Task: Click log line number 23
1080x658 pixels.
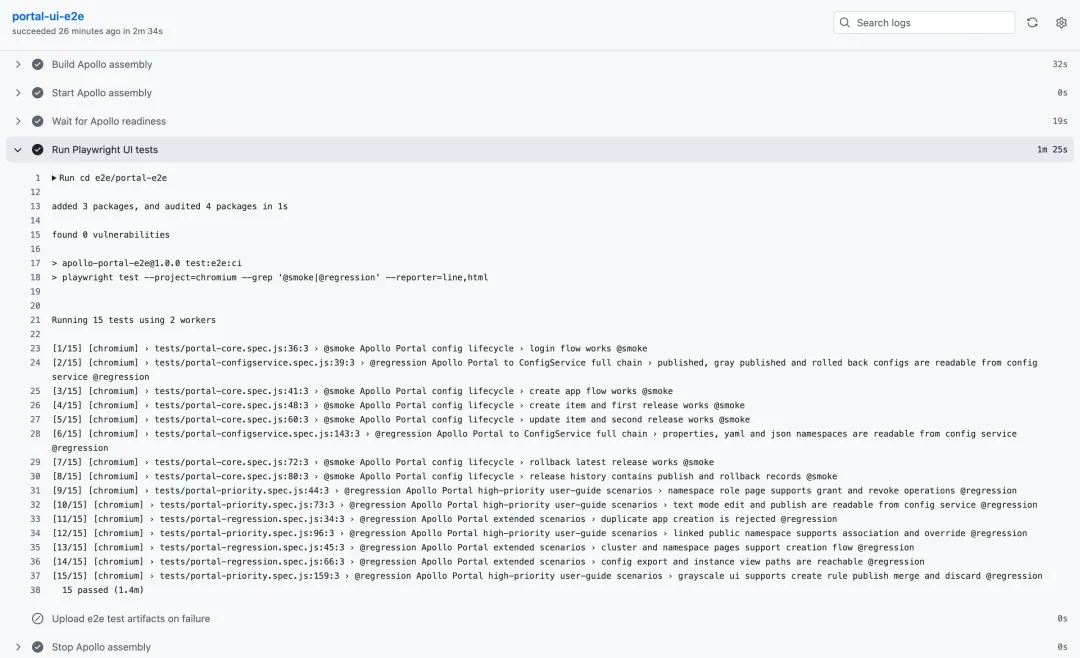Action: point(35,349)
